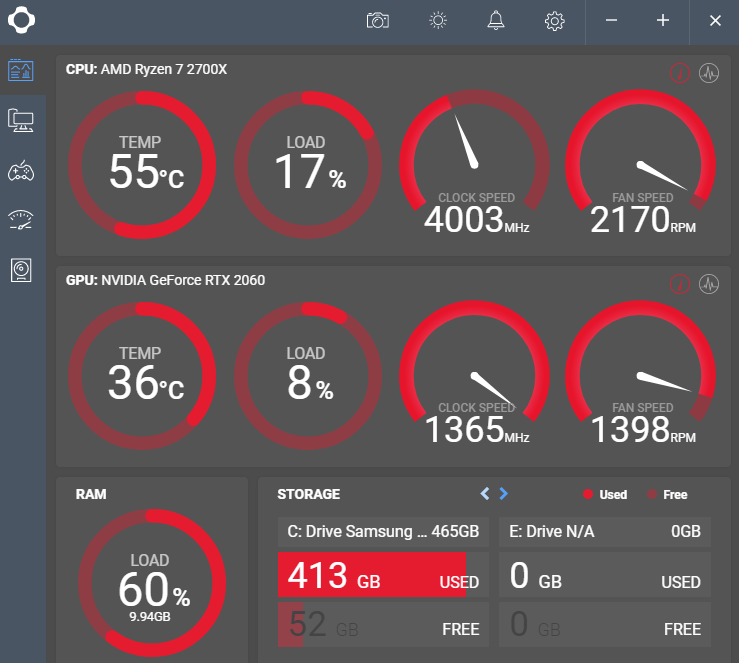Click the RAM panel heading
Screen dimensions: 739x663
(91, 494)
